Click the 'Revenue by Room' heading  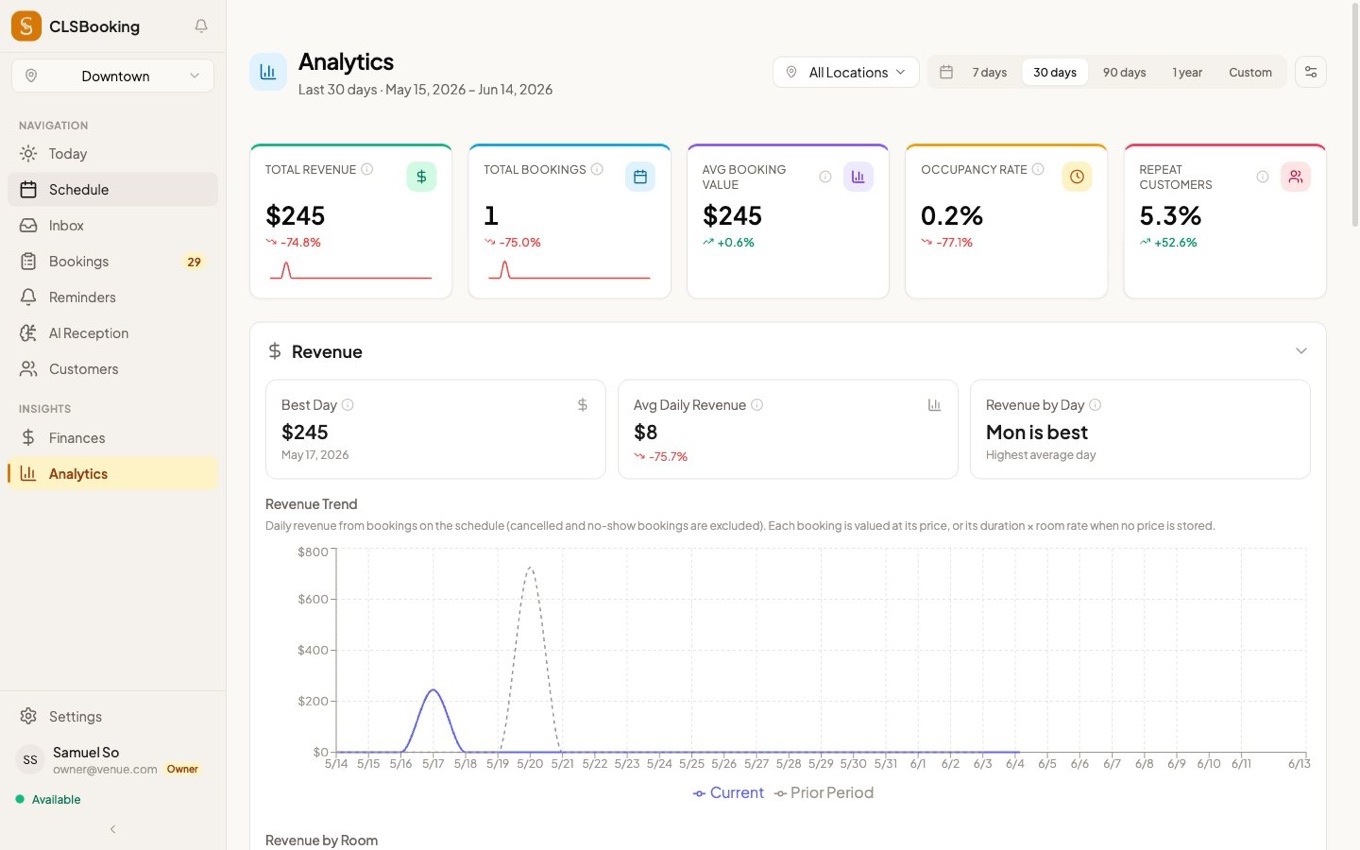click(321, 840)
